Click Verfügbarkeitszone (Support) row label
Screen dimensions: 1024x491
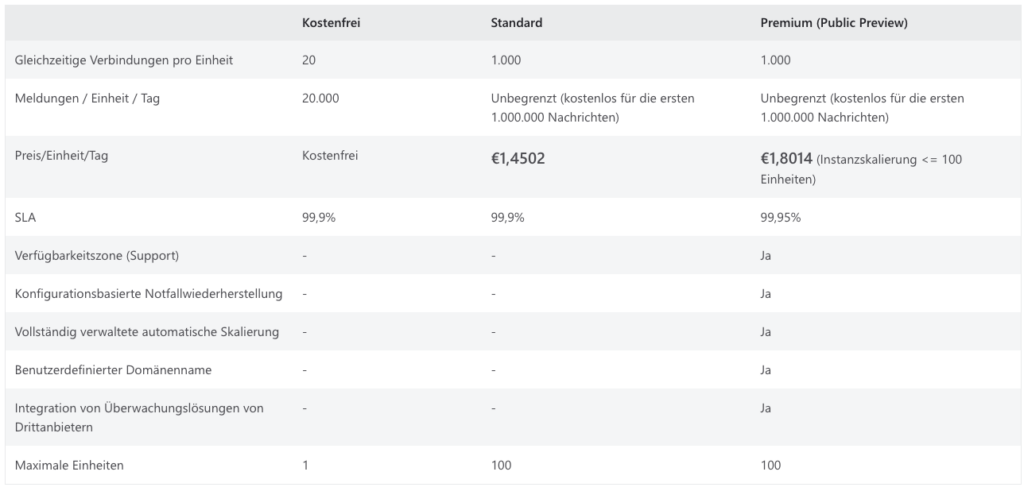(97, 256)
